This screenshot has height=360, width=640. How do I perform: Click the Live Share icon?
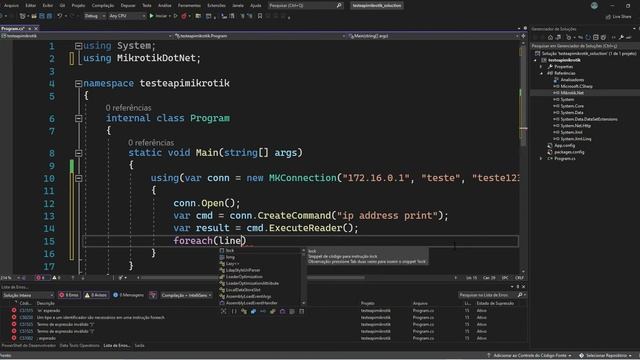click(608, 17)
